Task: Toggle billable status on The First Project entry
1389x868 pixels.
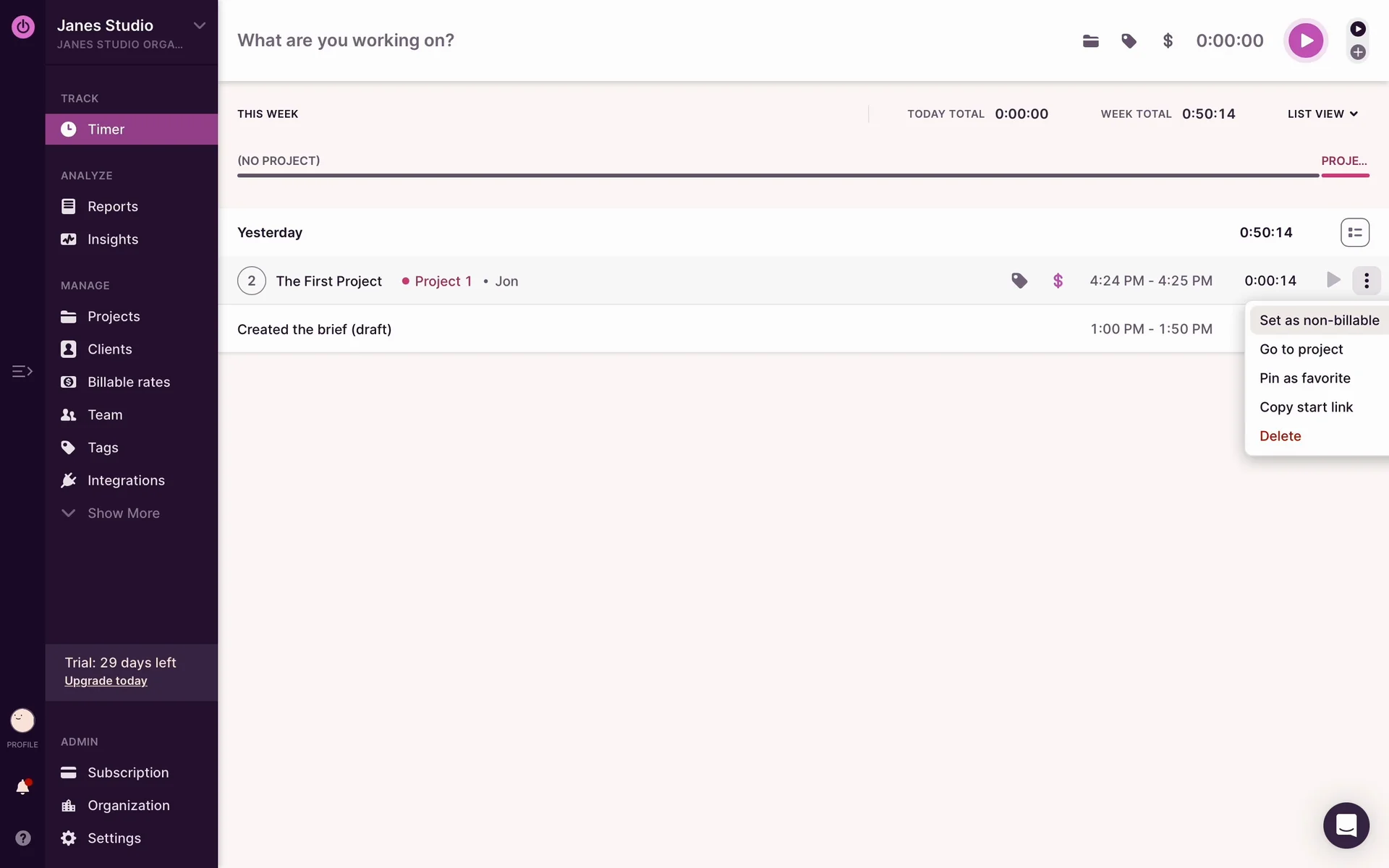Action: (1058, 281)
